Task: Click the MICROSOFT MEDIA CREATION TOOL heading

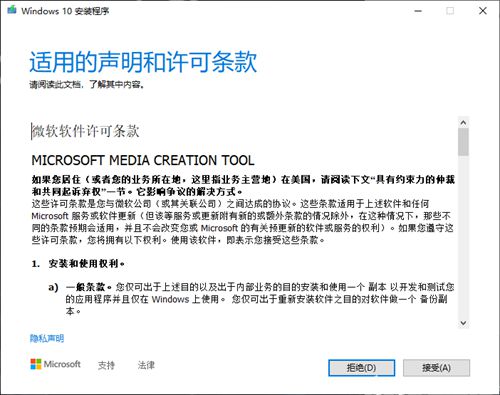Action: click(143, 160)
